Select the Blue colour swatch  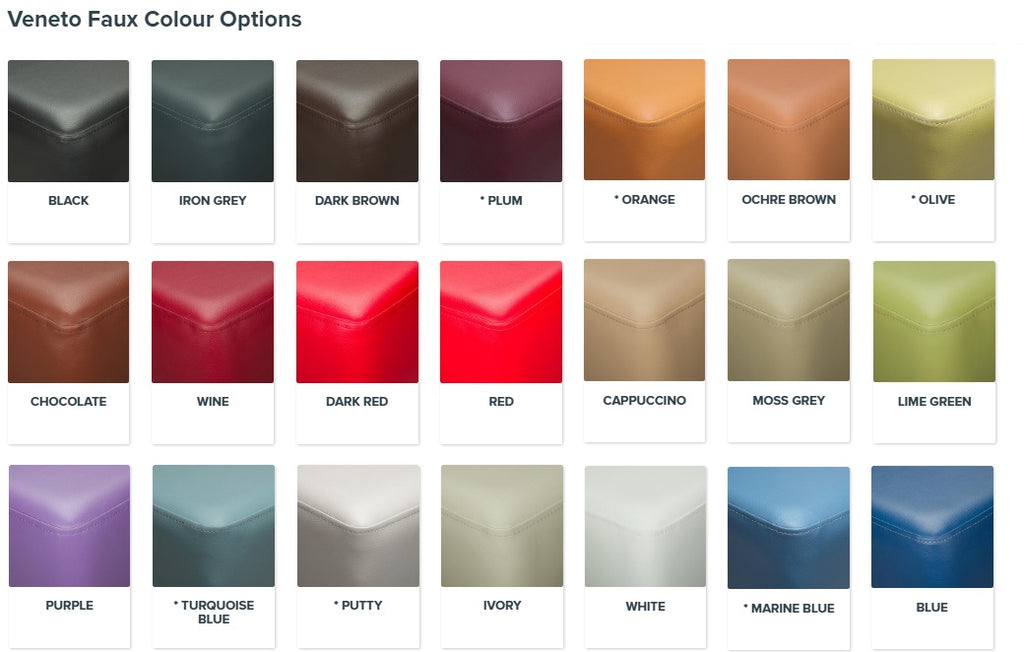pos(933,527)
